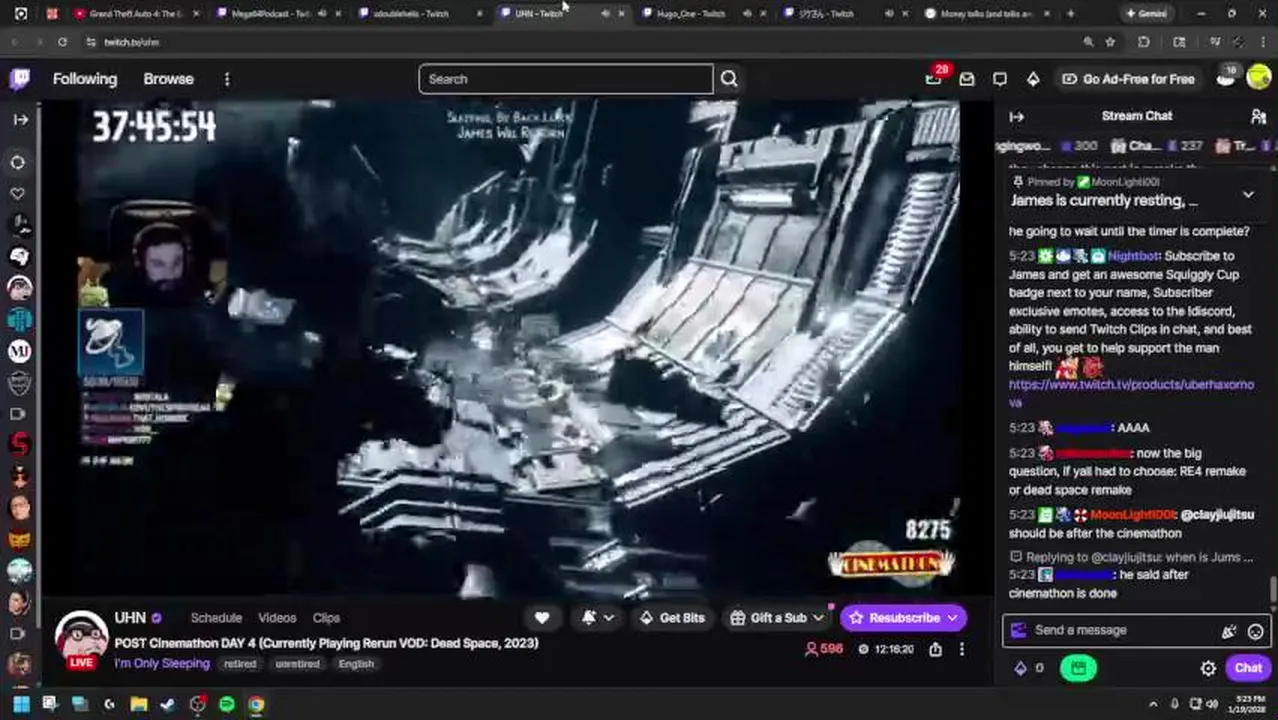Image resolution: width=1278 pixels, height=720 pixels.
Task: Open chat settings gear icon
Action: coord(1208,668)
